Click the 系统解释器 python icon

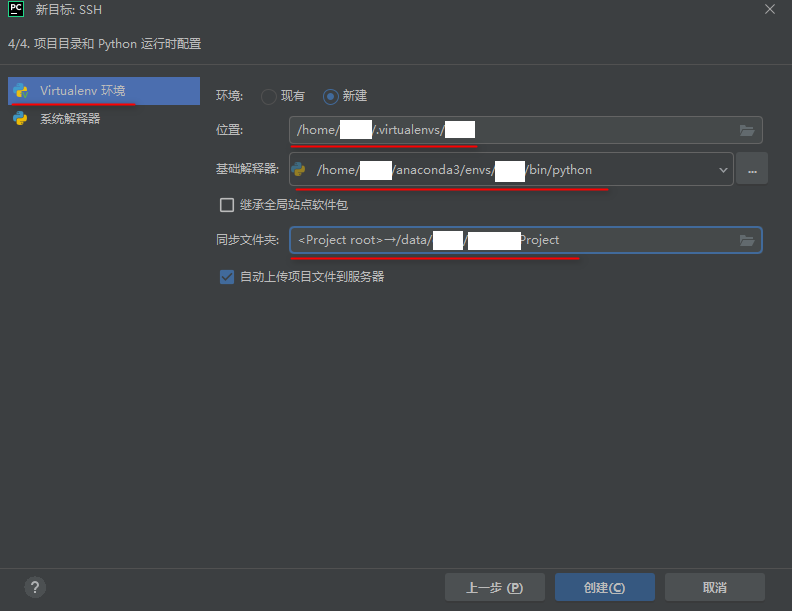coord(20,119)
